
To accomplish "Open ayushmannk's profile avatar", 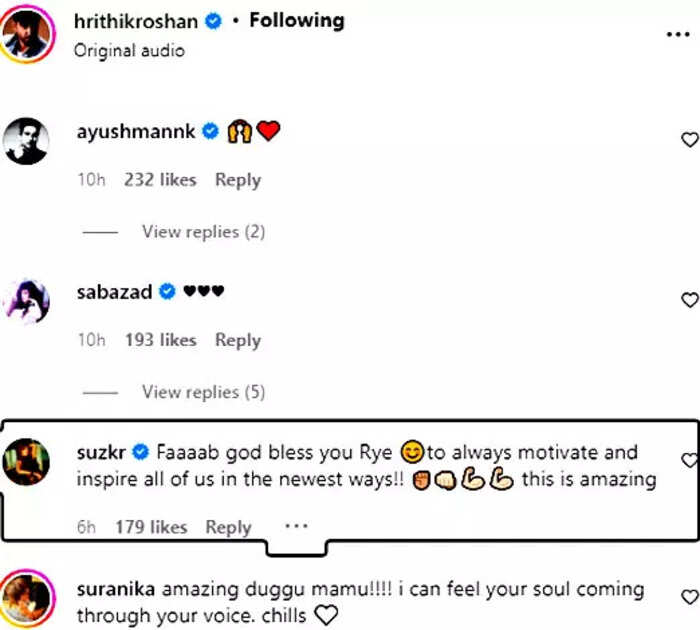I will 26,141.
